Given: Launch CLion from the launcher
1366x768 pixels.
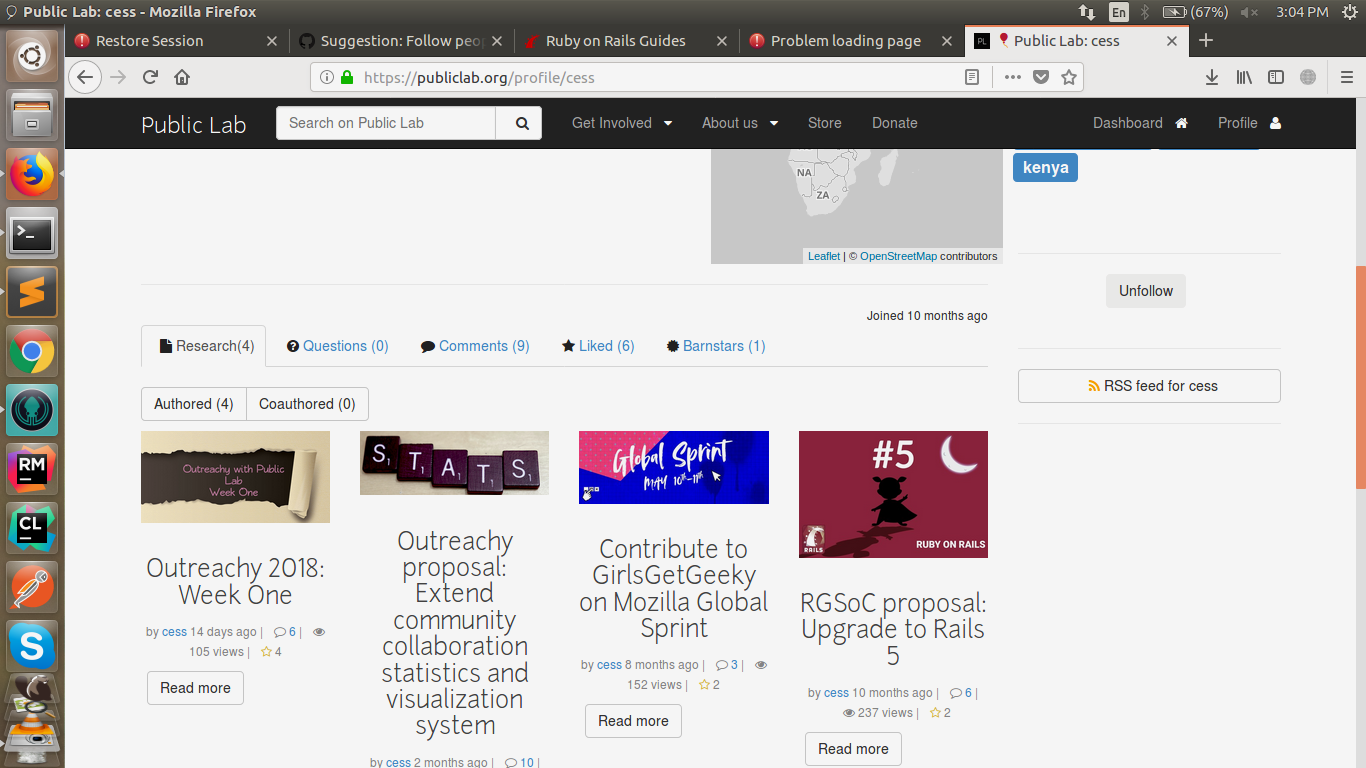Looking at the screenshot, I should pyautogui.click(x=32, y=529).
